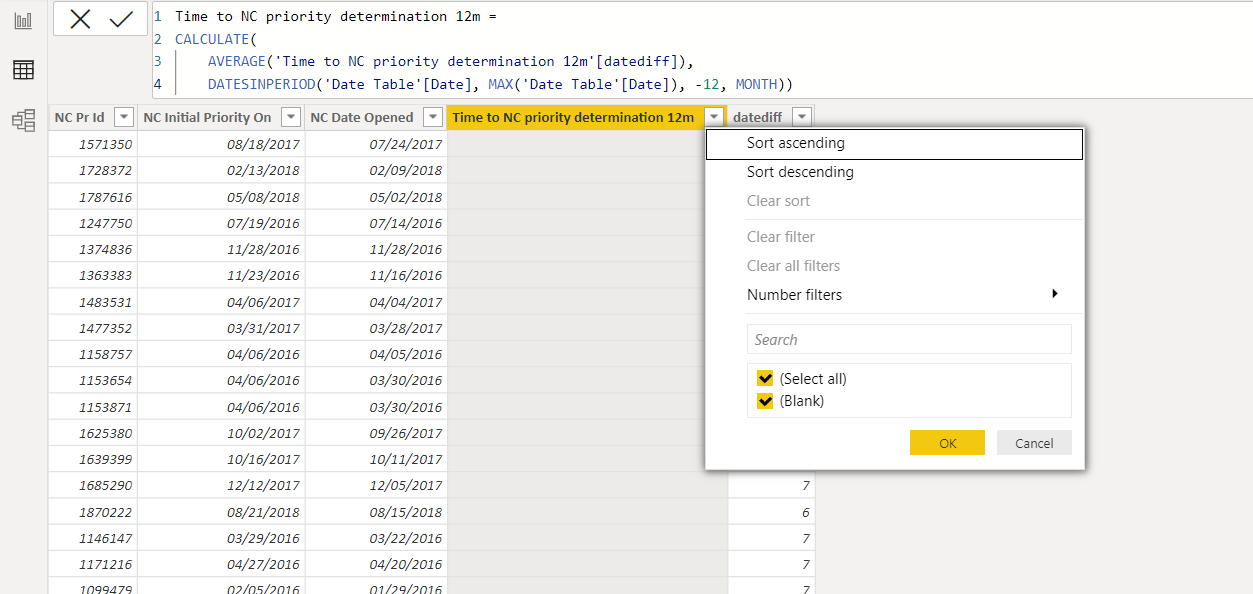Toggle the (Select all) checkbox

(x=765, y=378)
